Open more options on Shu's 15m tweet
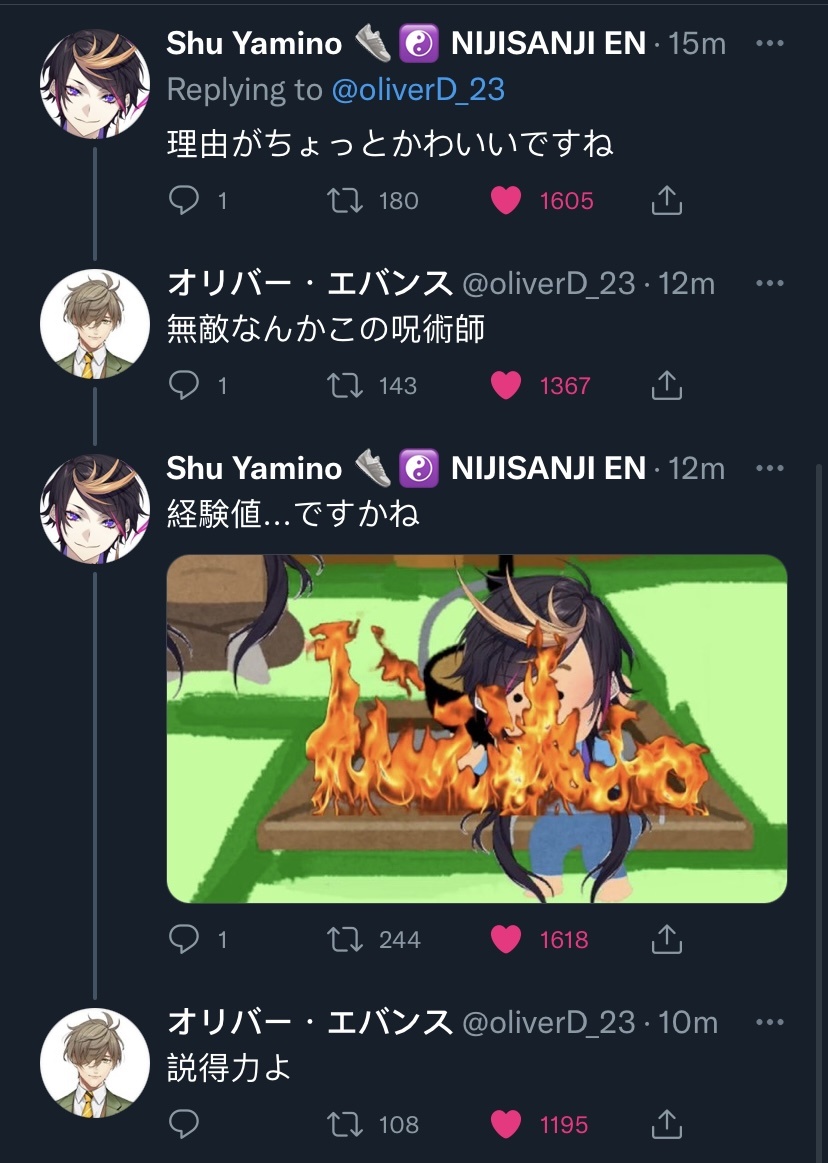This screenshot has width=828, height=1163. point(769,43)
